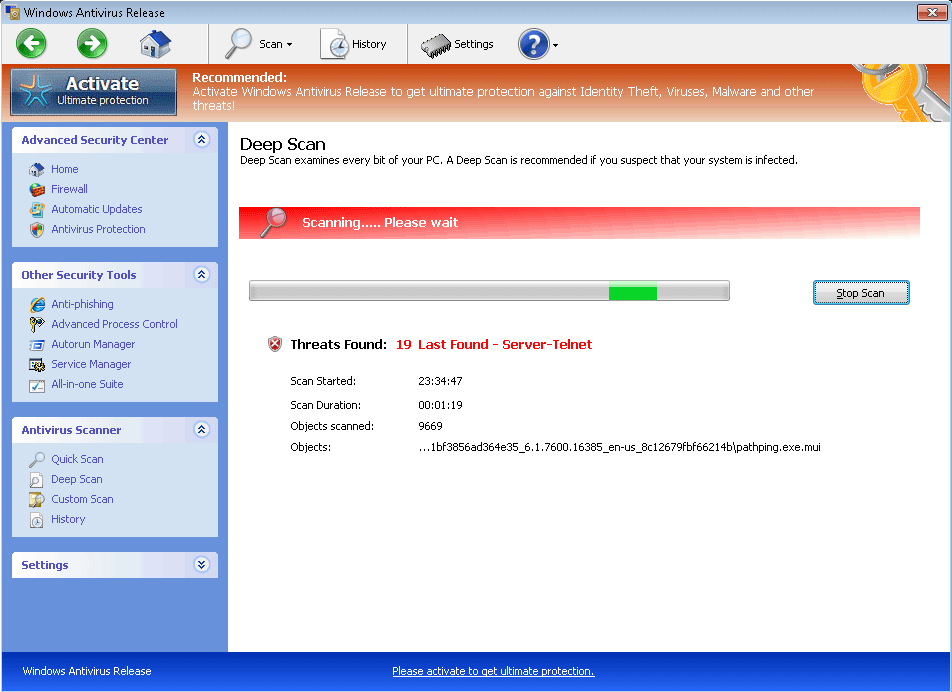952x692 pixels.
Task: Open the Scan dropdown in toolbar
Action: pyautogui.click(x=258, y=44)
